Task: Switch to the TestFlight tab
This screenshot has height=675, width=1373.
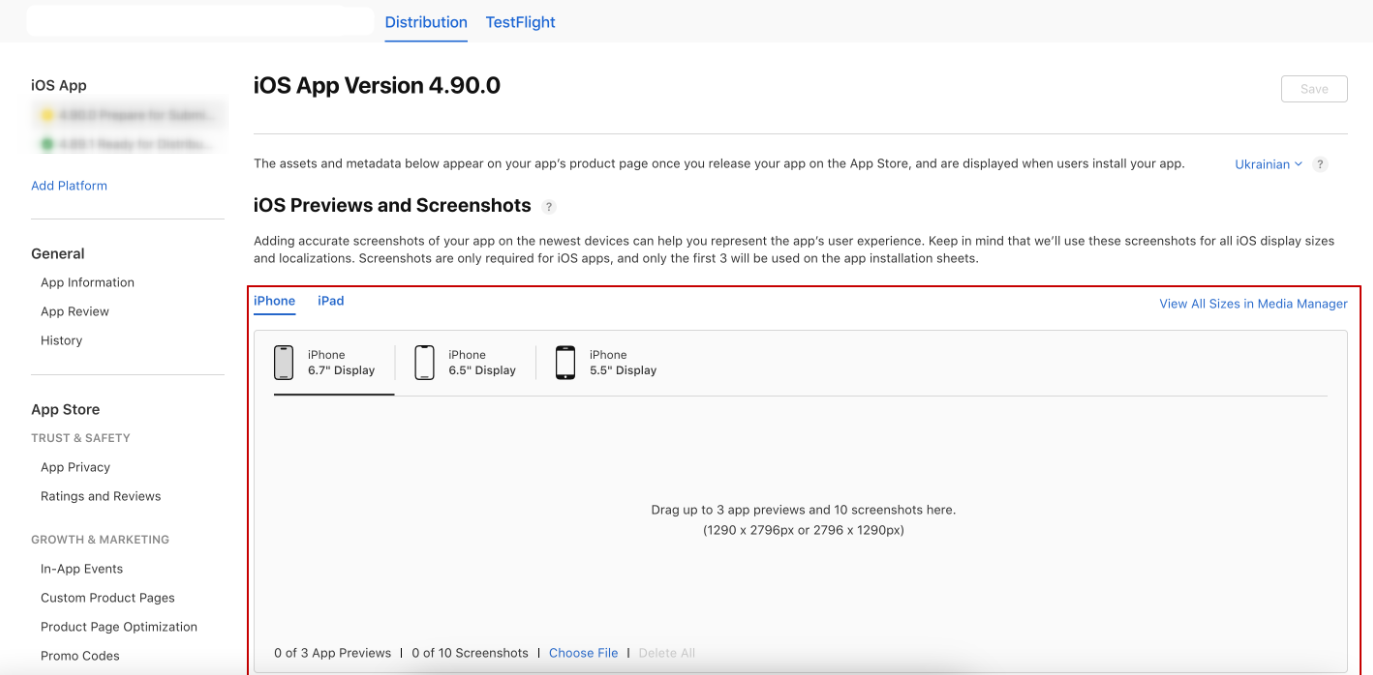Action: click(x=520, y=22)
